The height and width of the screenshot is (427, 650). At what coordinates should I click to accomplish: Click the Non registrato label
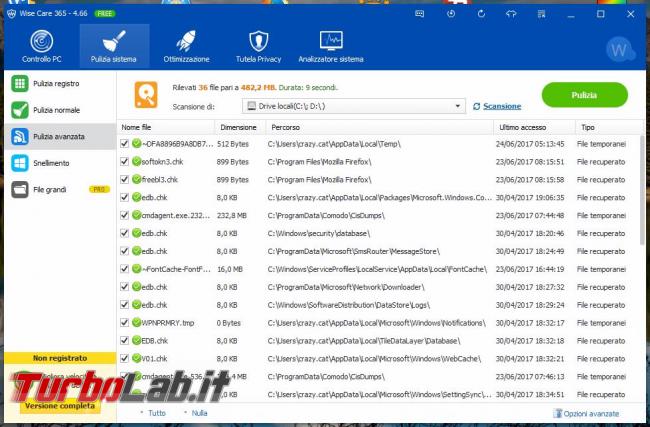pos(60,358)
